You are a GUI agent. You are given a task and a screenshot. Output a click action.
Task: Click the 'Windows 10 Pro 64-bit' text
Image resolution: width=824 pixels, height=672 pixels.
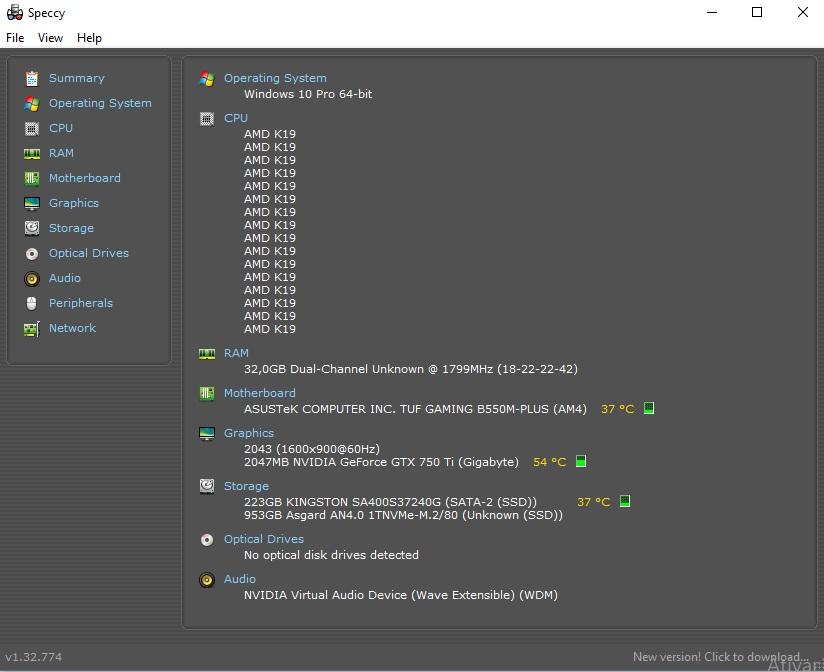click(x=308, y=94)
